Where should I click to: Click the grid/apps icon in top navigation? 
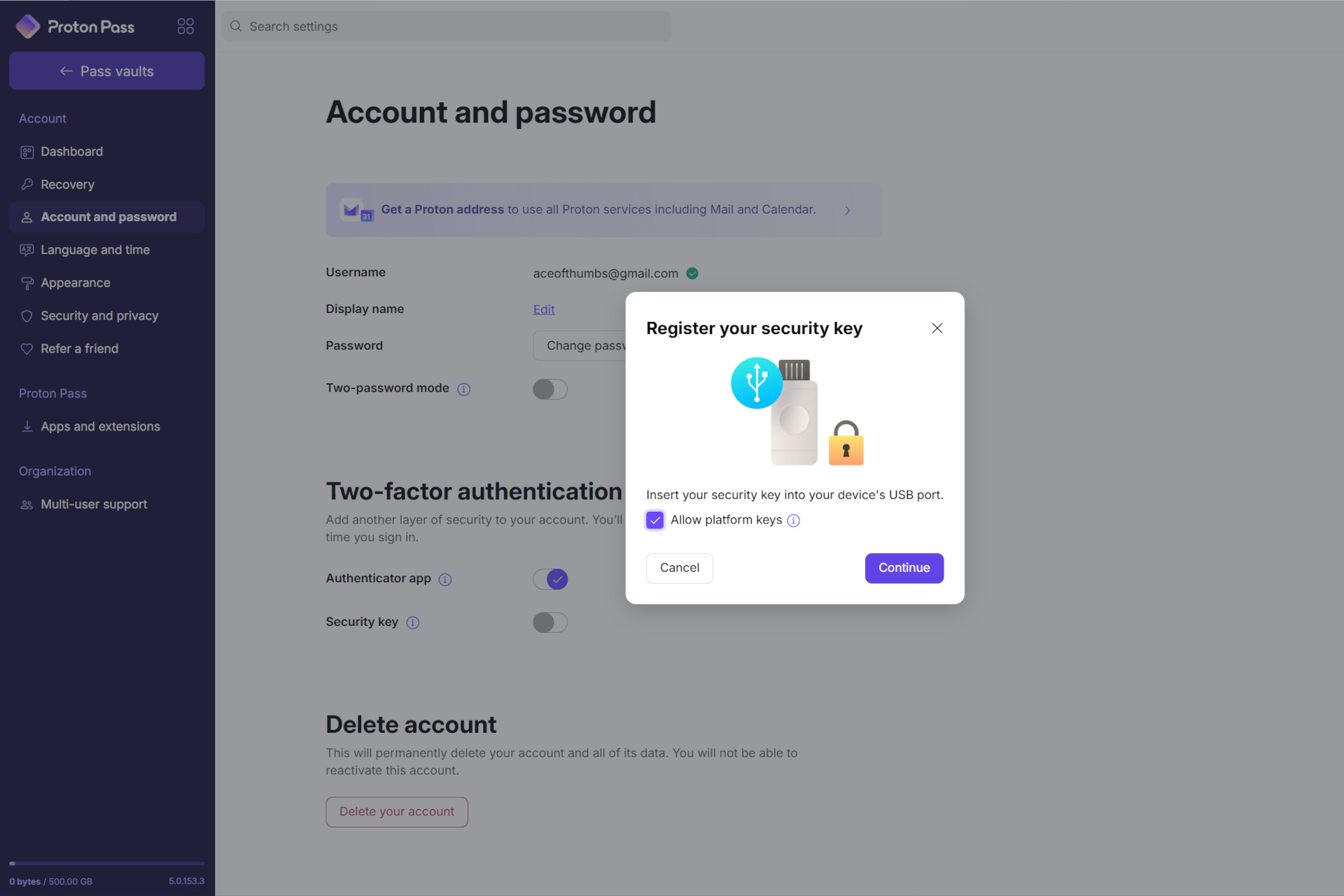tap(185, 25)
